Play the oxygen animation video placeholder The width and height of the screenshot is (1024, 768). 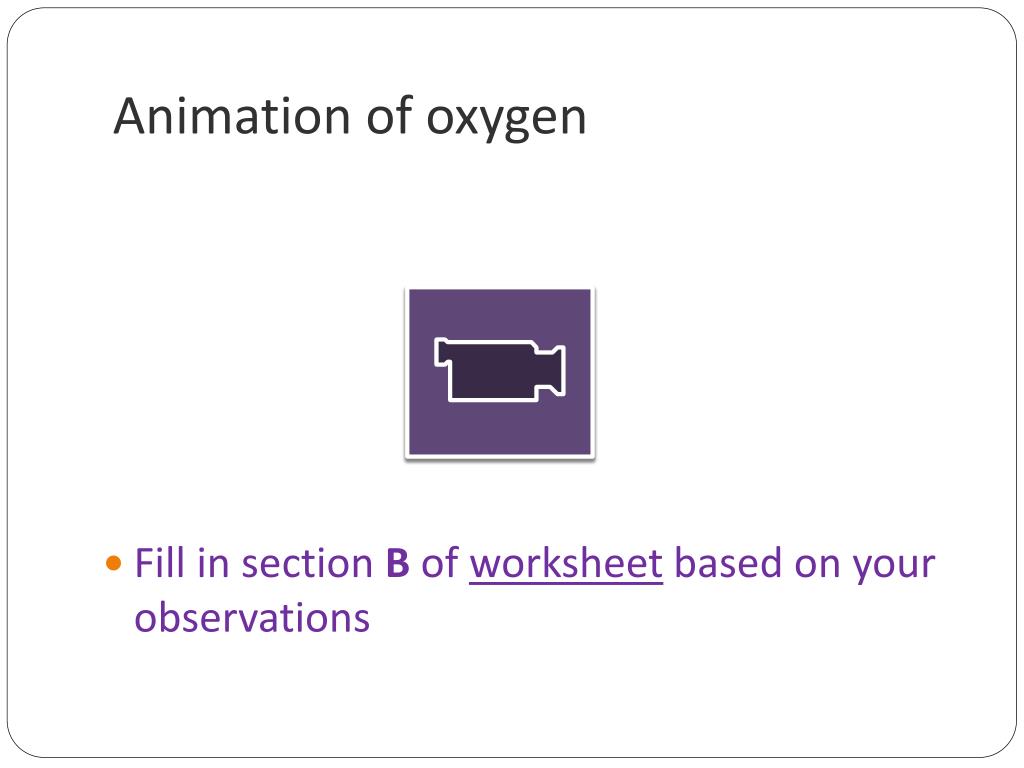pyautogui.click(x=500, y=373)
